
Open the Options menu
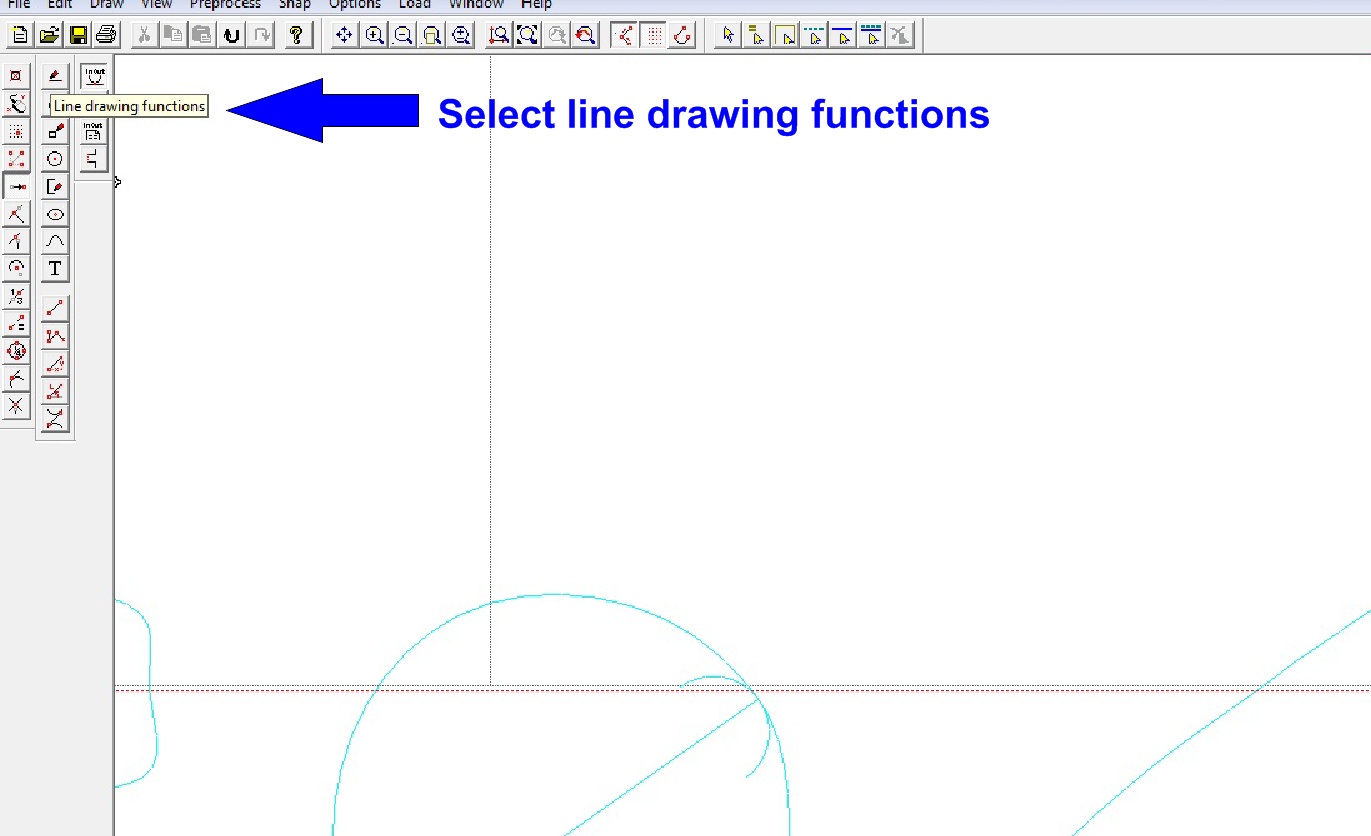355,4
